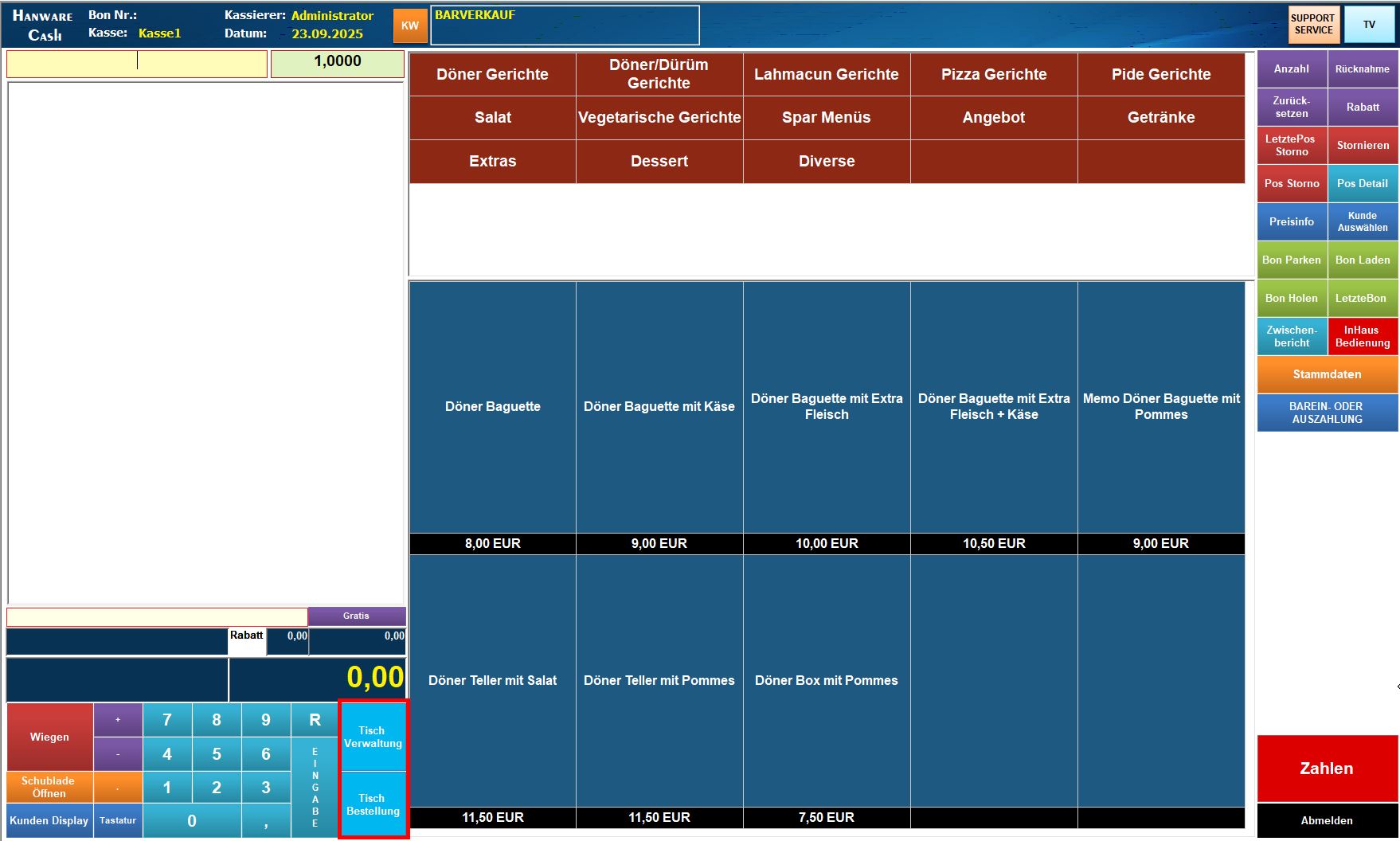This screenshot has height=841, width=1400.
Task: Click the orange KW button
Action: [x=410, y=25]
